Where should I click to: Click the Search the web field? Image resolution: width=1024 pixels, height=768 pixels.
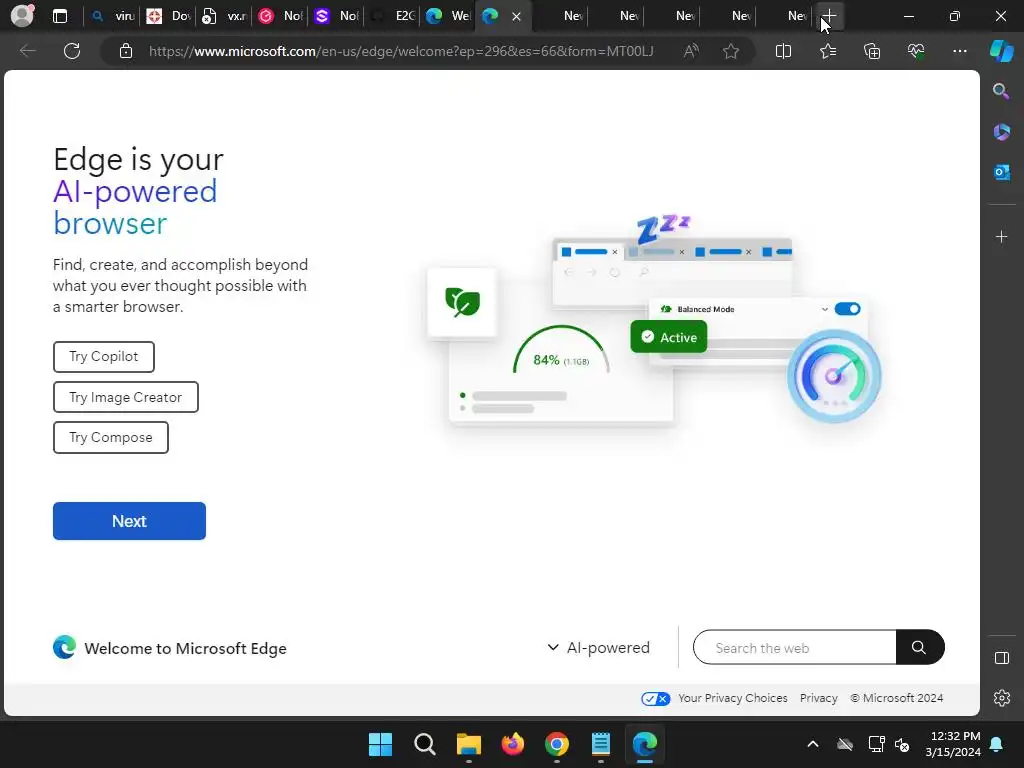point(795,648)
